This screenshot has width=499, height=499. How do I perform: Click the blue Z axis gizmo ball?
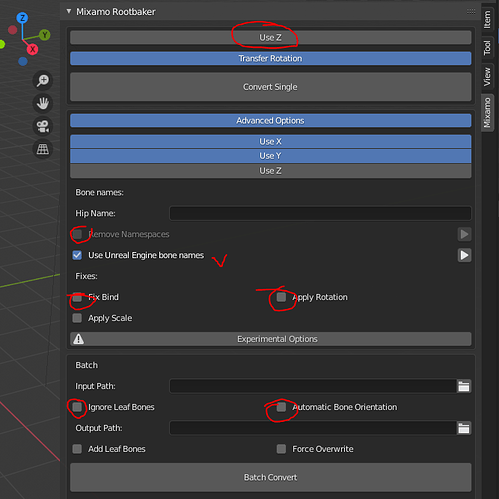(x=22, y=18)
